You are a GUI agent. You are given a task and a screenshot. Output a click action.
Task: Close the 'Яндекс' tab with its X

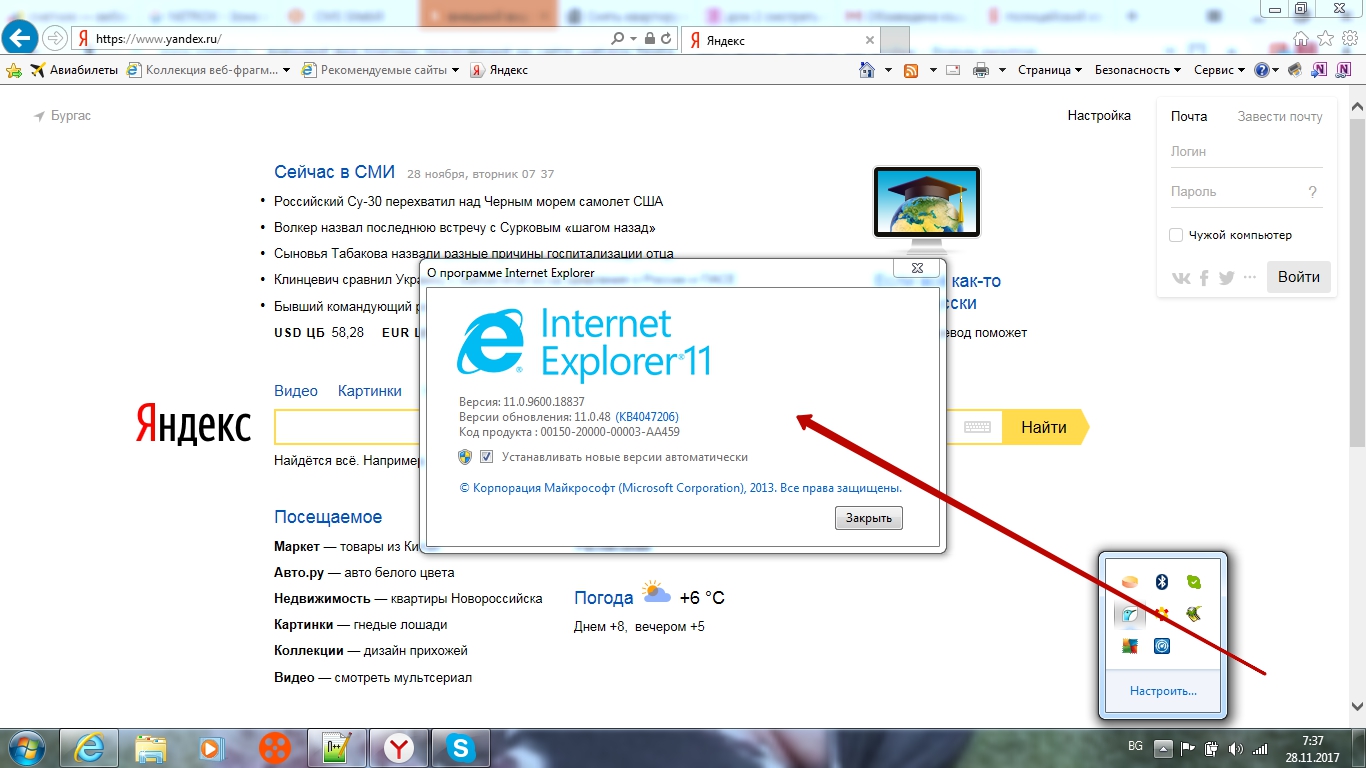coord(870,41)
